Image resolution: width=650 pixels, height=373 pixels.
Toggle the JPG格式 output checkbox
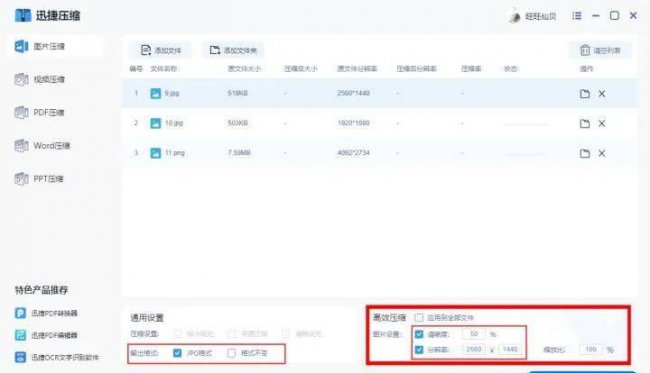click(x=177, y=353)
